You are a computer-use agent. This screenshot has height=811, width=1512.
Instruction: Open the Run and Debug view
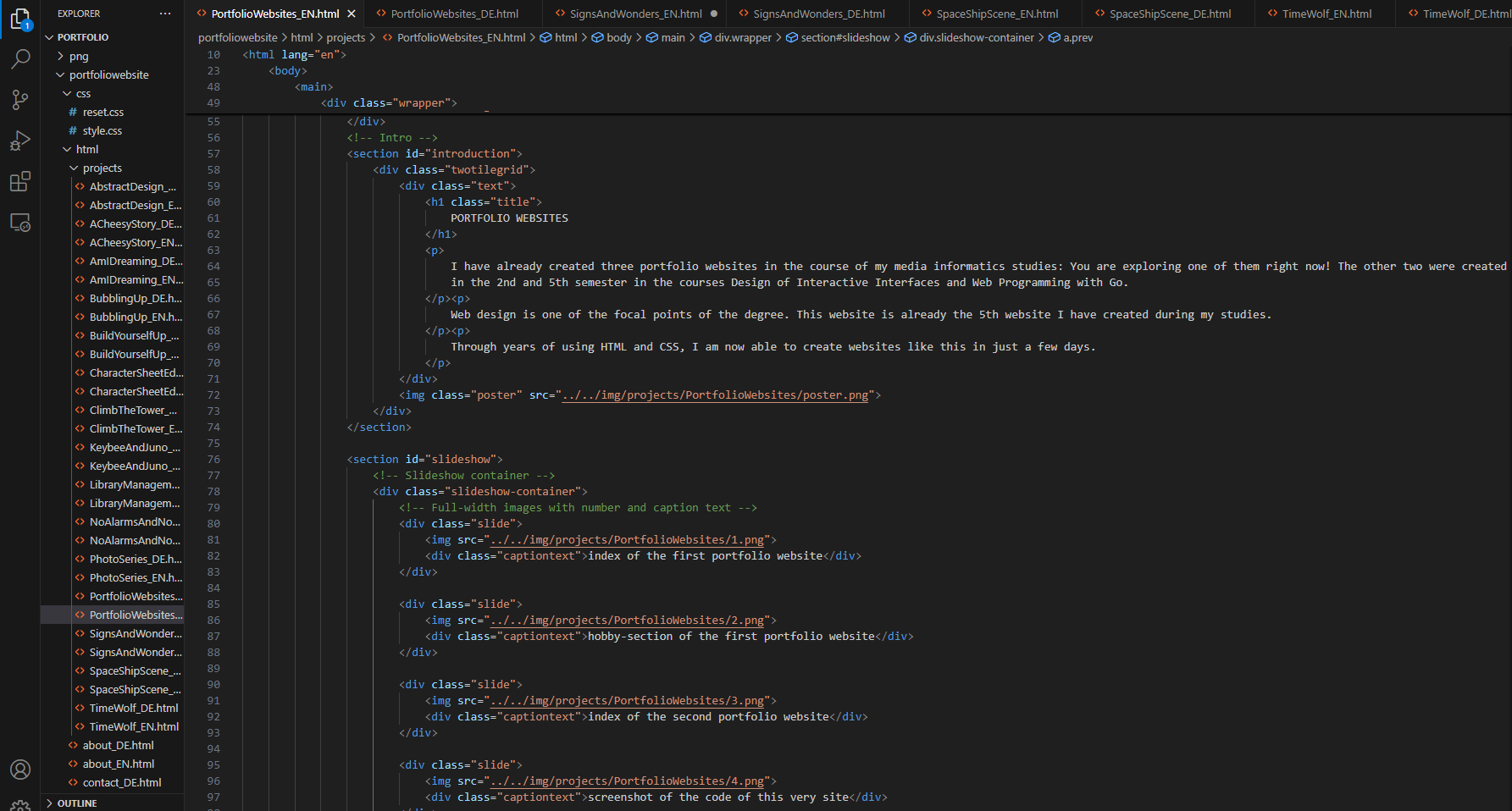tap(20, 141)
